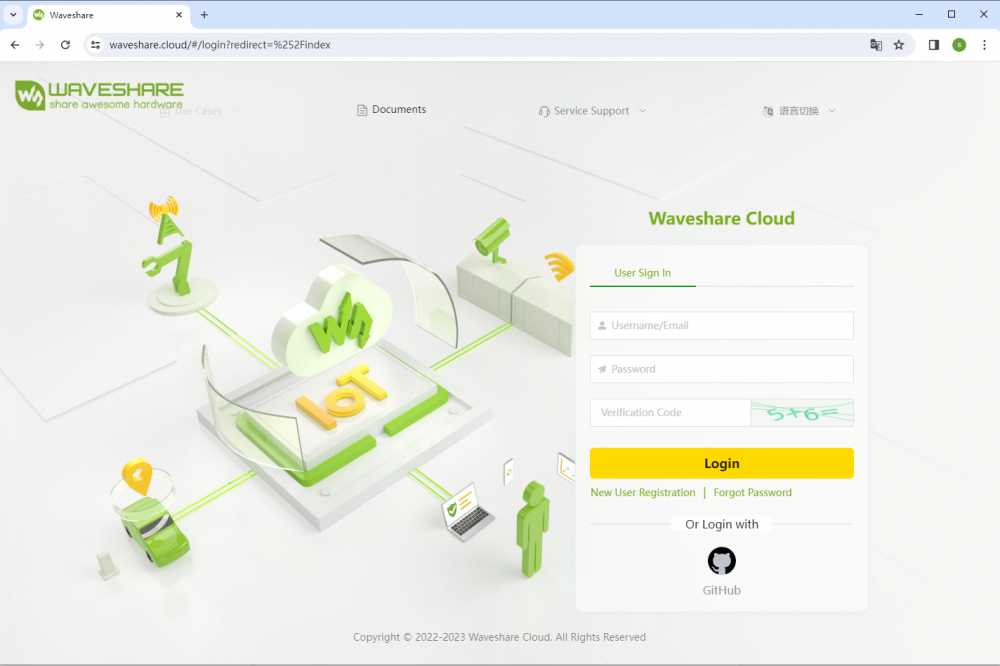Reload the page with the refresh icon
The image size is (1000, 666).
click(66, 45)
